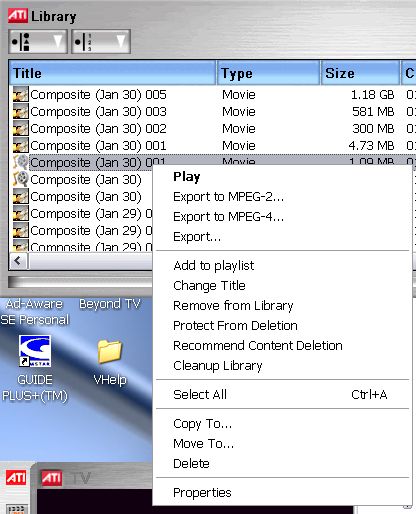416x514 pixels.
Task: Click the ATI logo beside Library title
Action: point(18,16)
